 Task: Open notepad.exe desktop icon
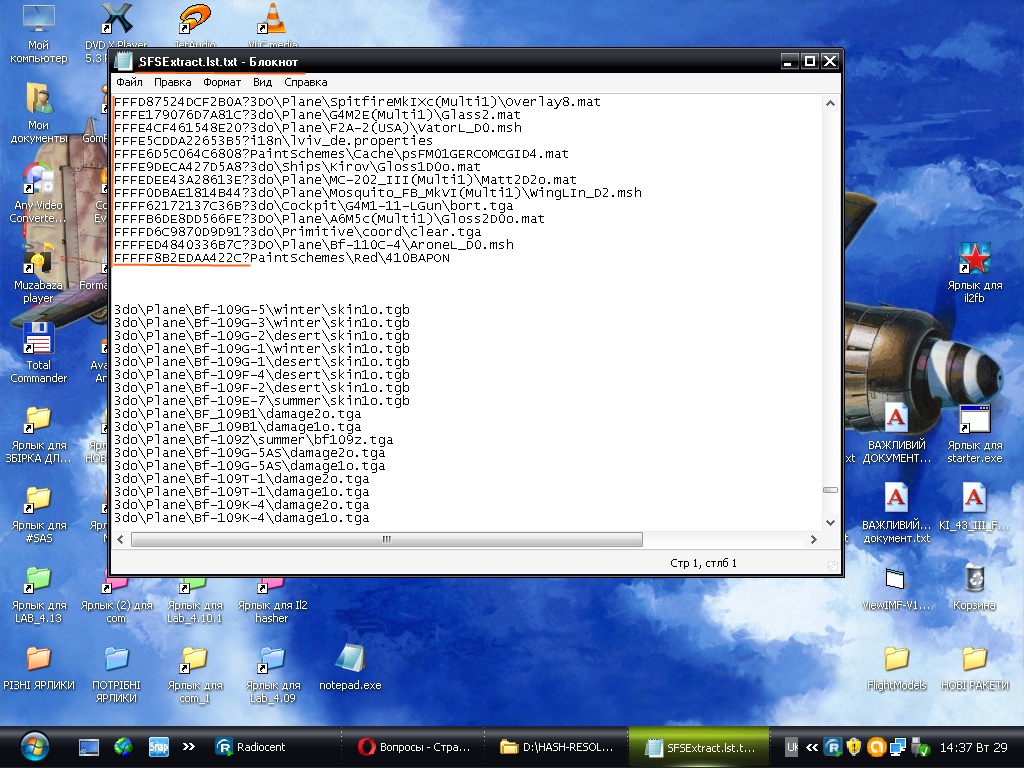(350, 666)
